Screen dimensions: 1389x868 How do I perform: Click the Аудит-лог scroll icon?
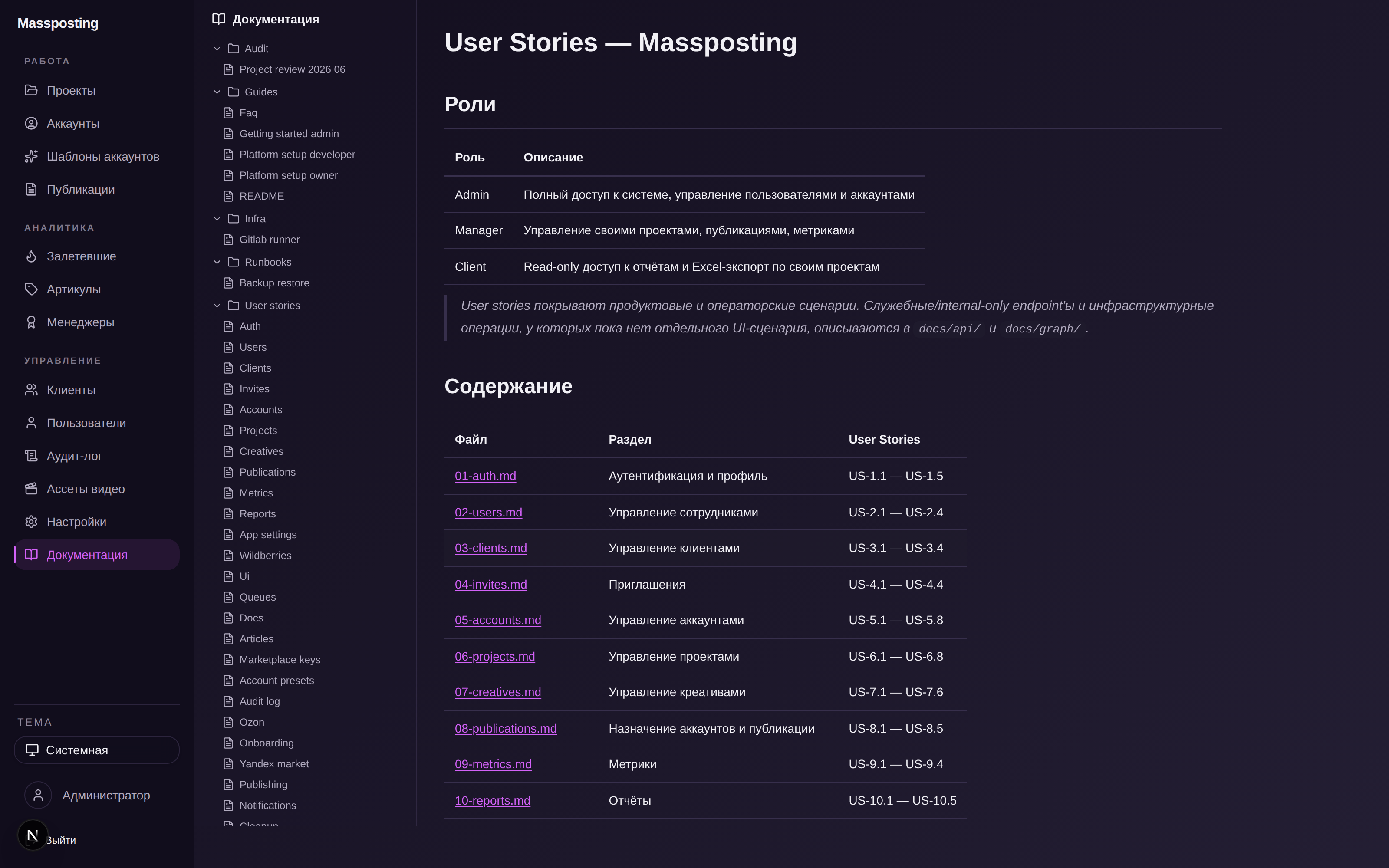[x=31, y=456]
